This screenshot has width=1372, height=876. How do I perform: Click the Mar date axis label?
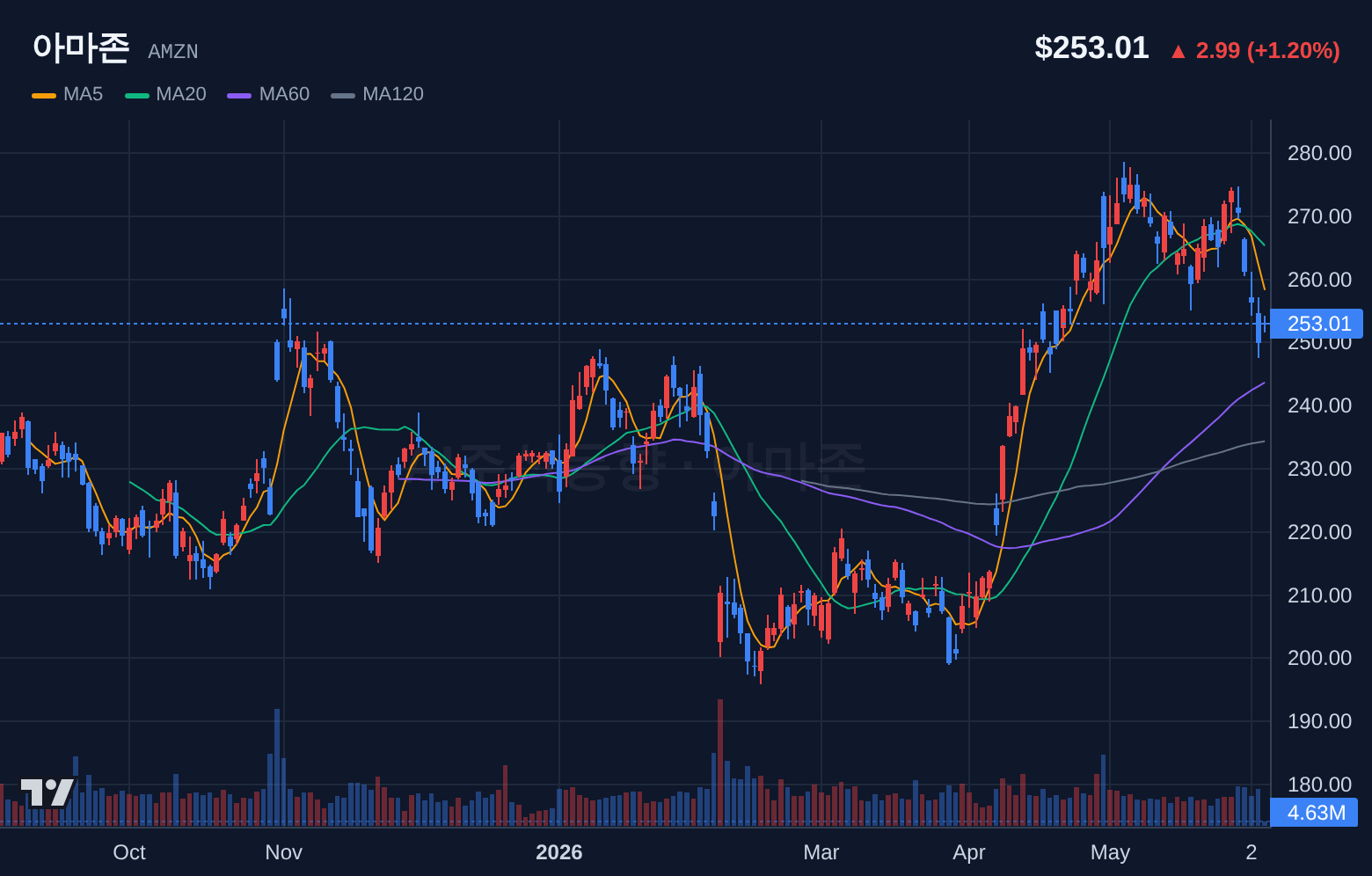[821, 852]
